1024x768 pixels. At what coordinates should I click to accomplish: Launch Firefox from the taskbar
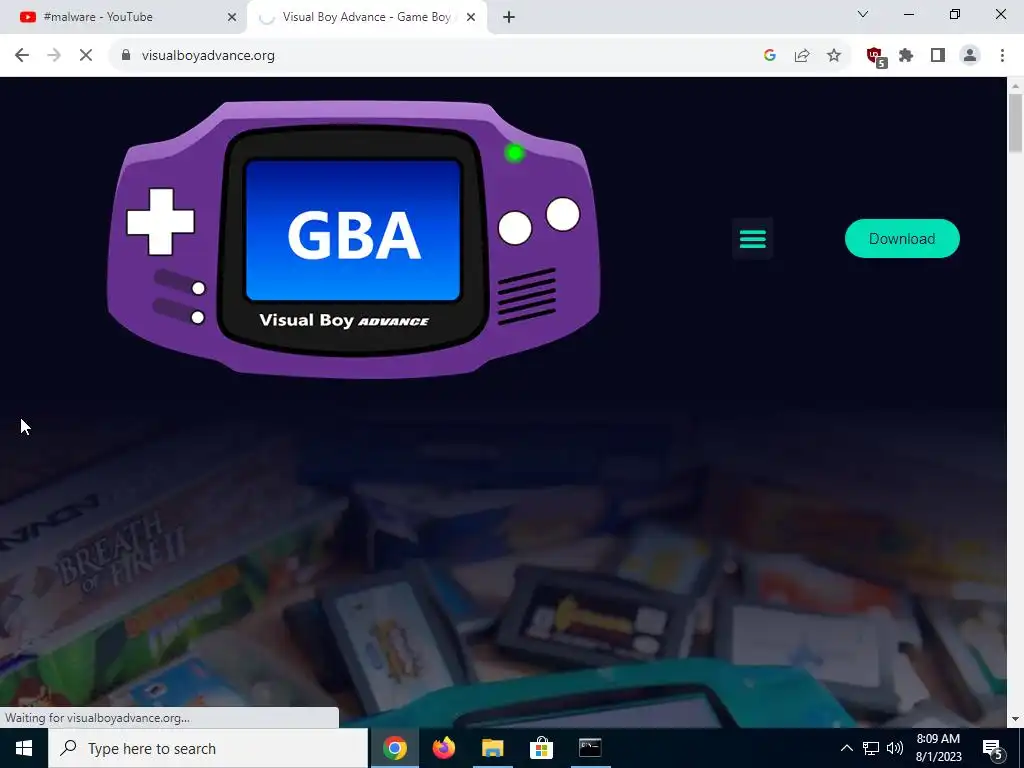click(x=443, y=748)
